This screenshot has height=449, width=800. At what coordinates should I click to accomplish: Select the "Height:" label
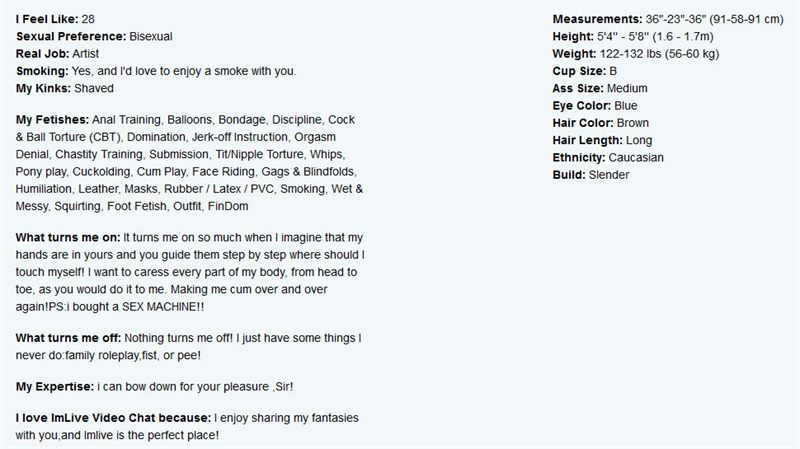(x=573, y=37)
